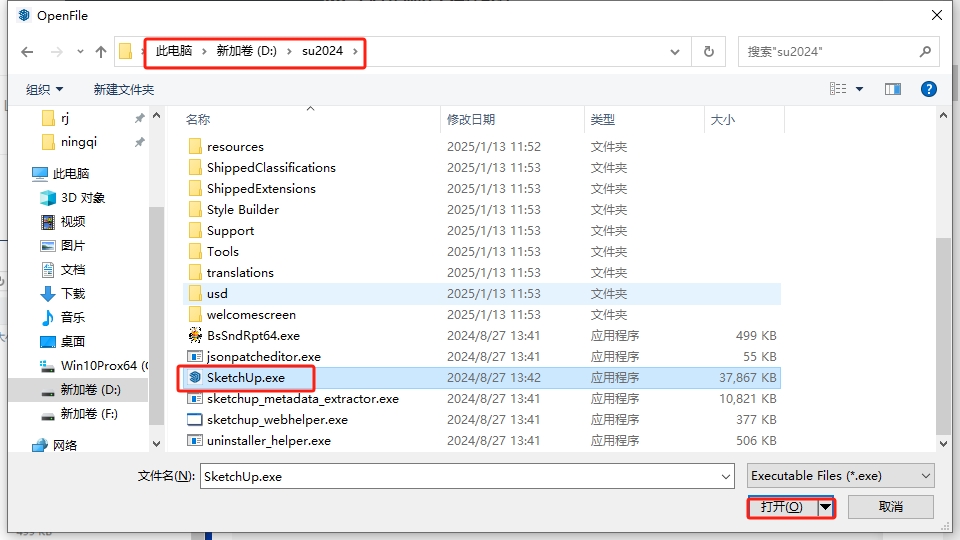Select 网络 in navigation pane
The height and width of the screenshot is (540, 960).
(64, 445)
